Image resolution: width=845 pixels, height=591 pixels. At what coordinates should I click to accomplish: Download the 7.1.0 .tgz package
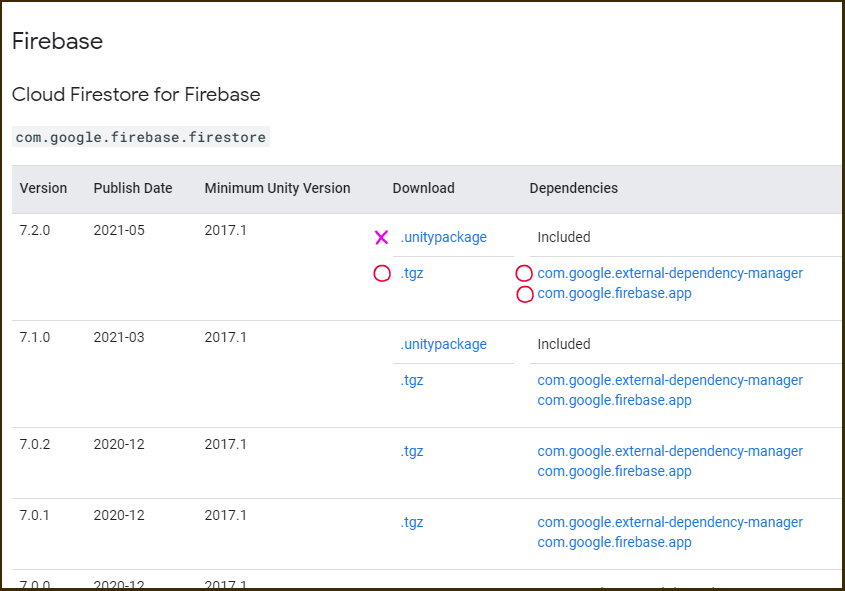pyautogui.click(x=412, y=380)
